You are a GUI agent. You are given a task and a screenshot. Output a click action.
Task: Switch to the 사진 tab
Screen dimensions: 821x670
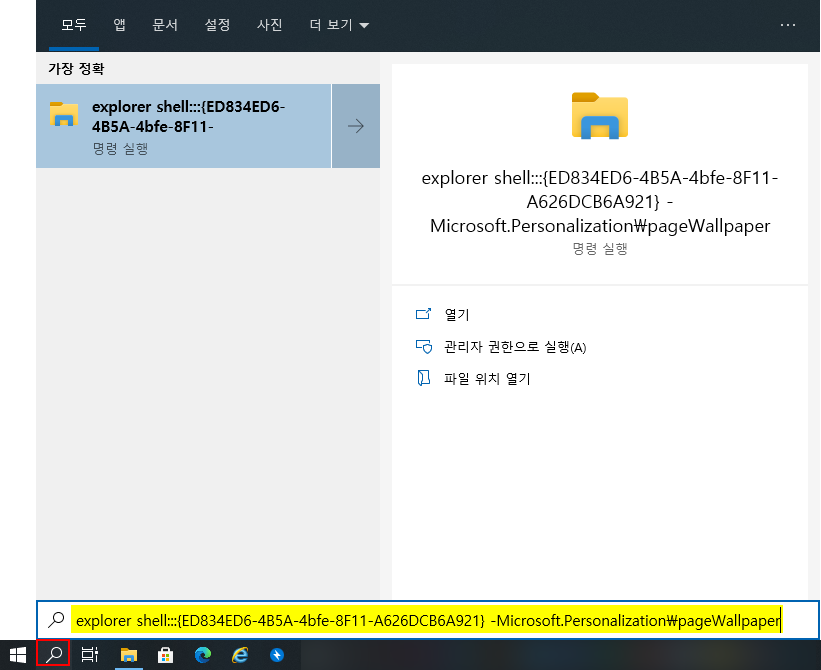270,25
